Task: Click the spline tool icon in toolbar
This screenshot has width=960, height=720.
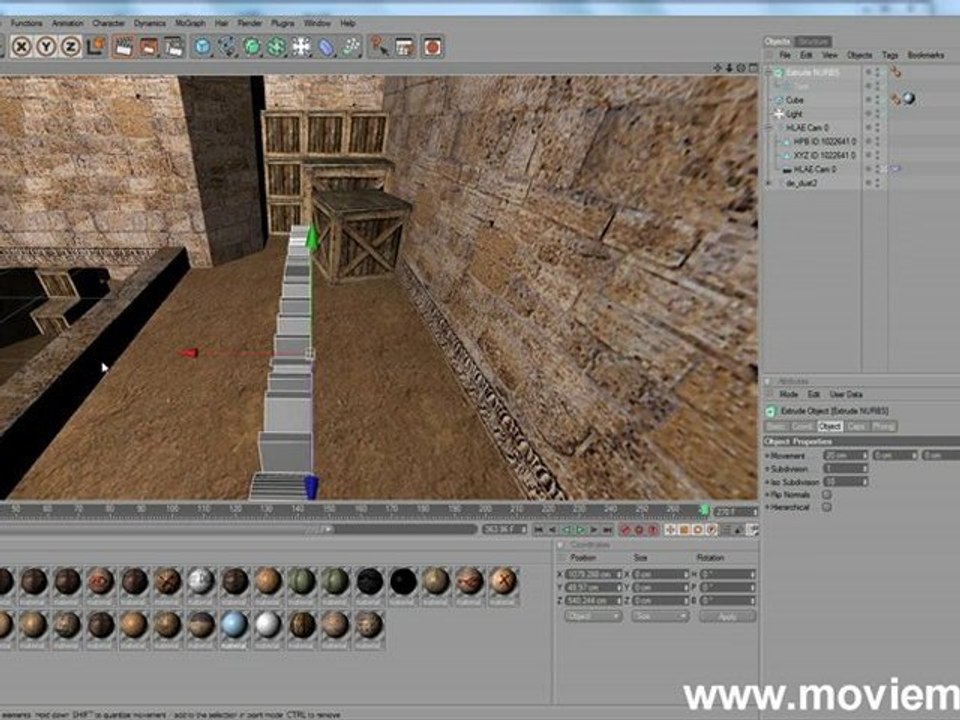Action: 227,47
